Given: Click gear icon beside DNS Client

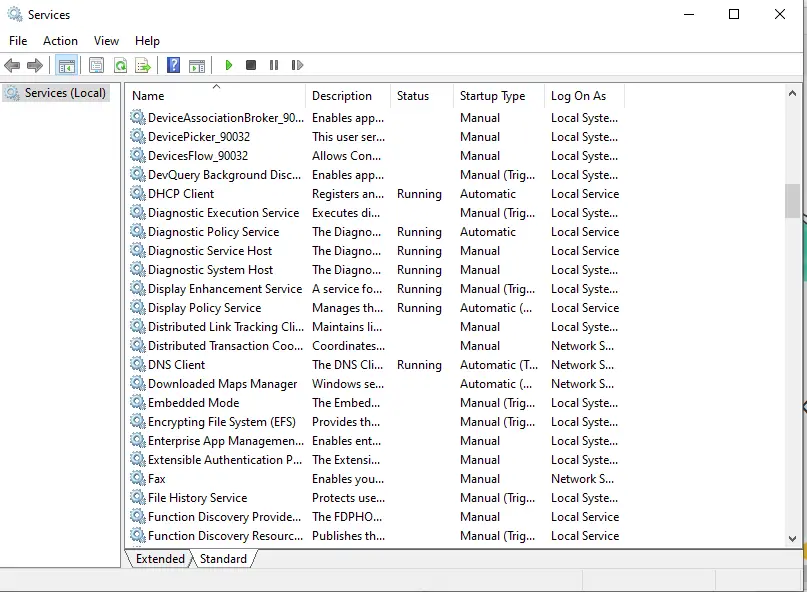Looking at the screenshot, I should click(137, 364).
